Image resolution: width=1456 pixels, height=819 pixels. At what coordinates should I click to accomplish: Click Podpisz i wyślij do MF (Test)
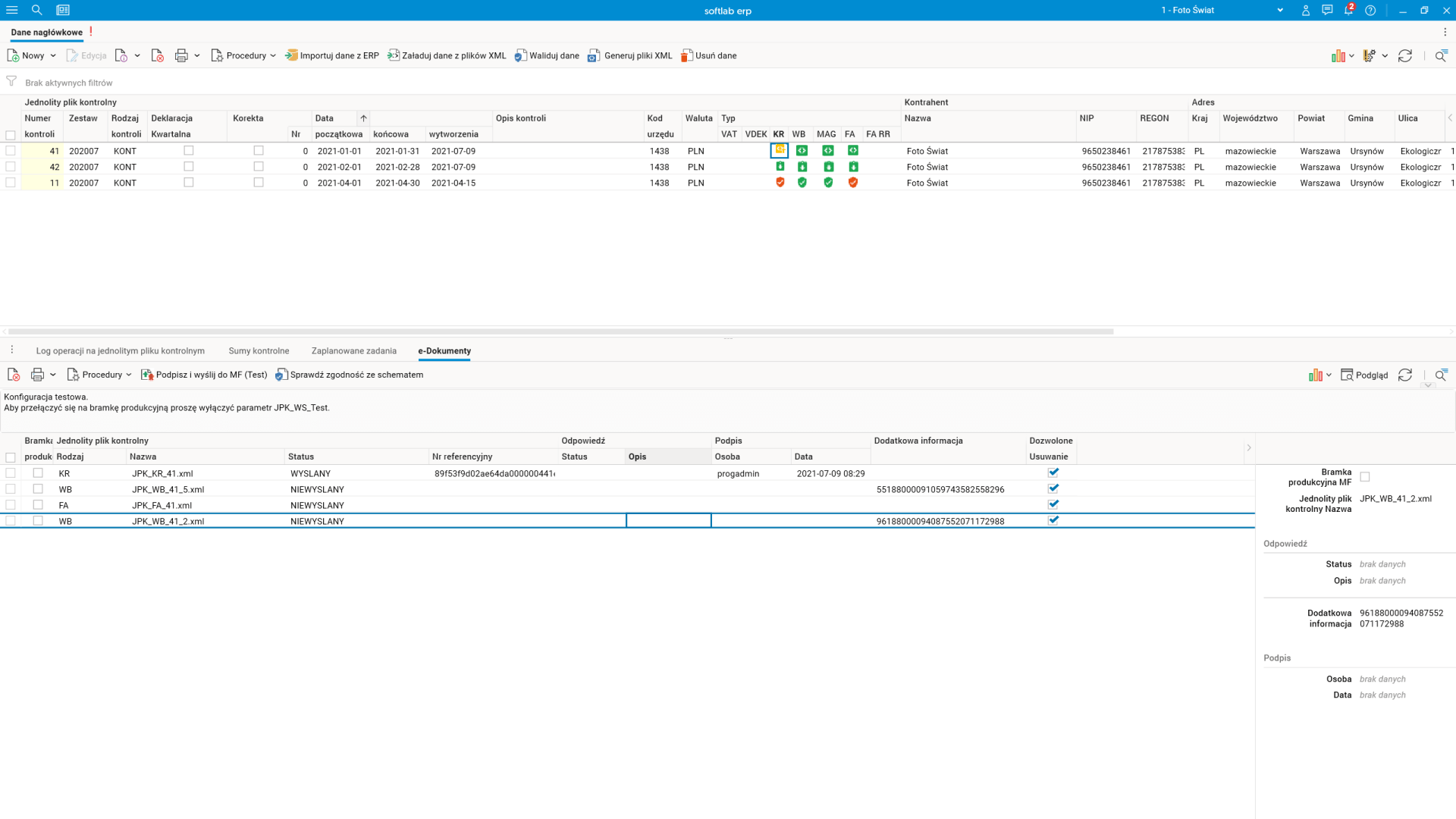[204, 375]
